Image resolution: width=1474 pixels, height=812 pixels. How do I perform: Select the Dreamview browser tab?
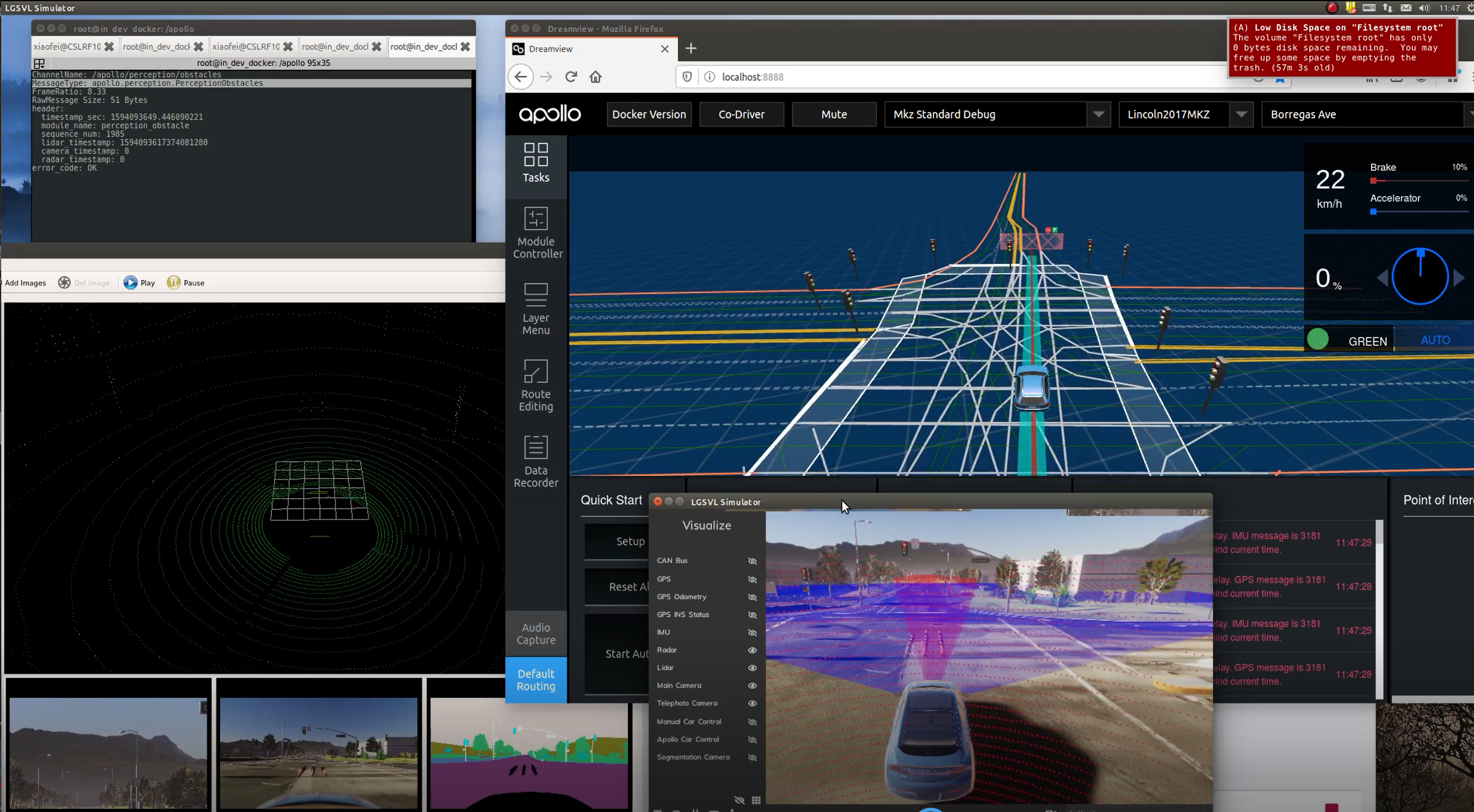(591, 49)
